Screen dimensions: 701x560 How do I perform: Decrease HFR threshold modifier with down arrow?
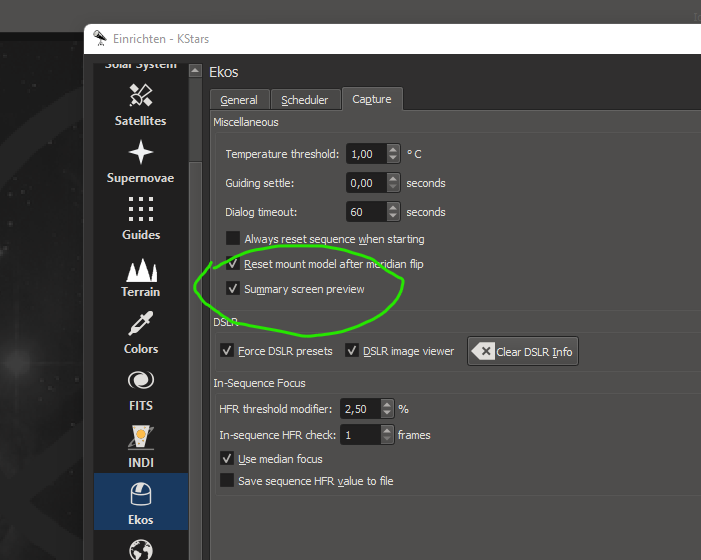click(387, 413)
